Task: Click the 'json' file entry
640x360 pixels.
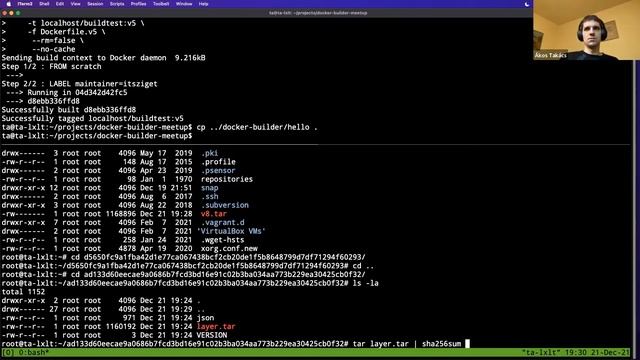Action: point(205,318)
